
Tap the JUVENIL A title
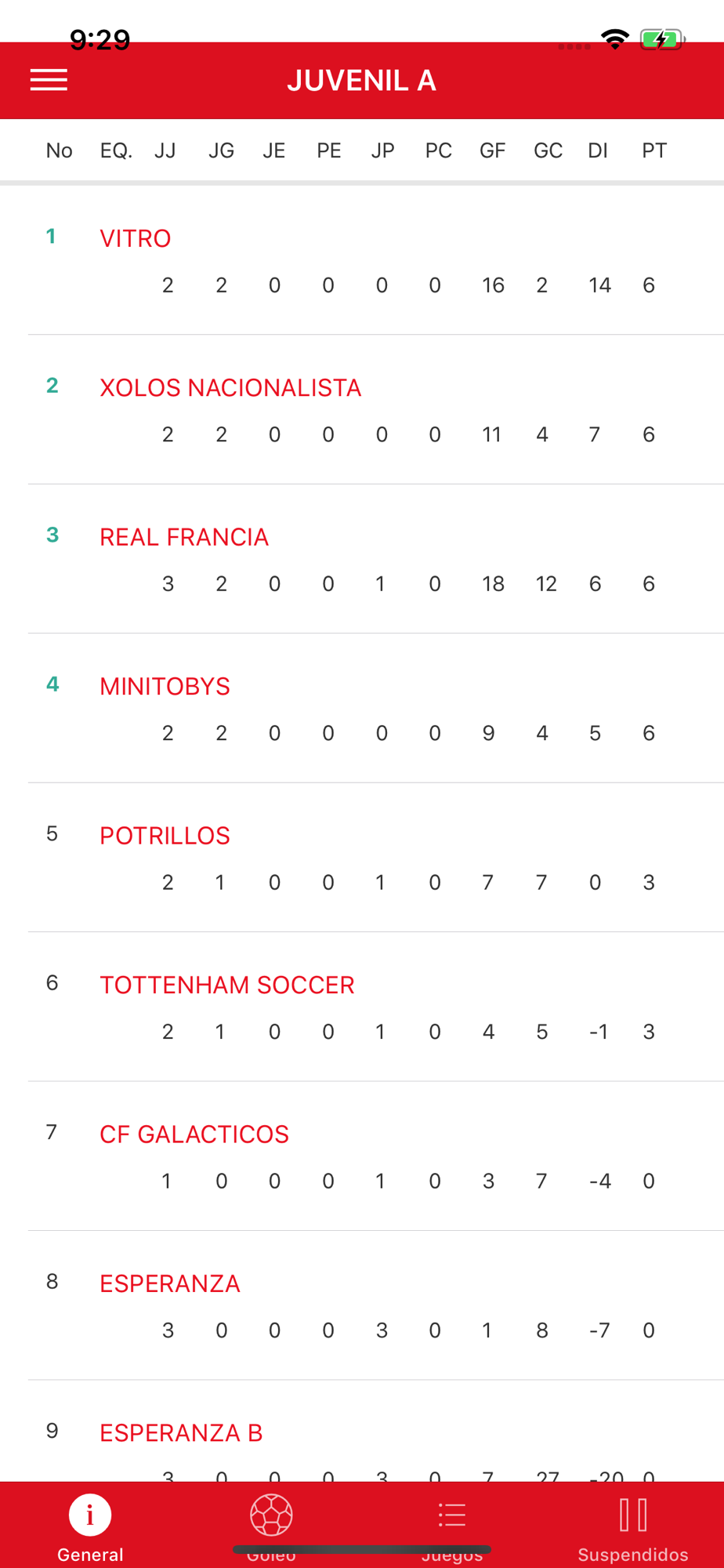pos(361,81)
